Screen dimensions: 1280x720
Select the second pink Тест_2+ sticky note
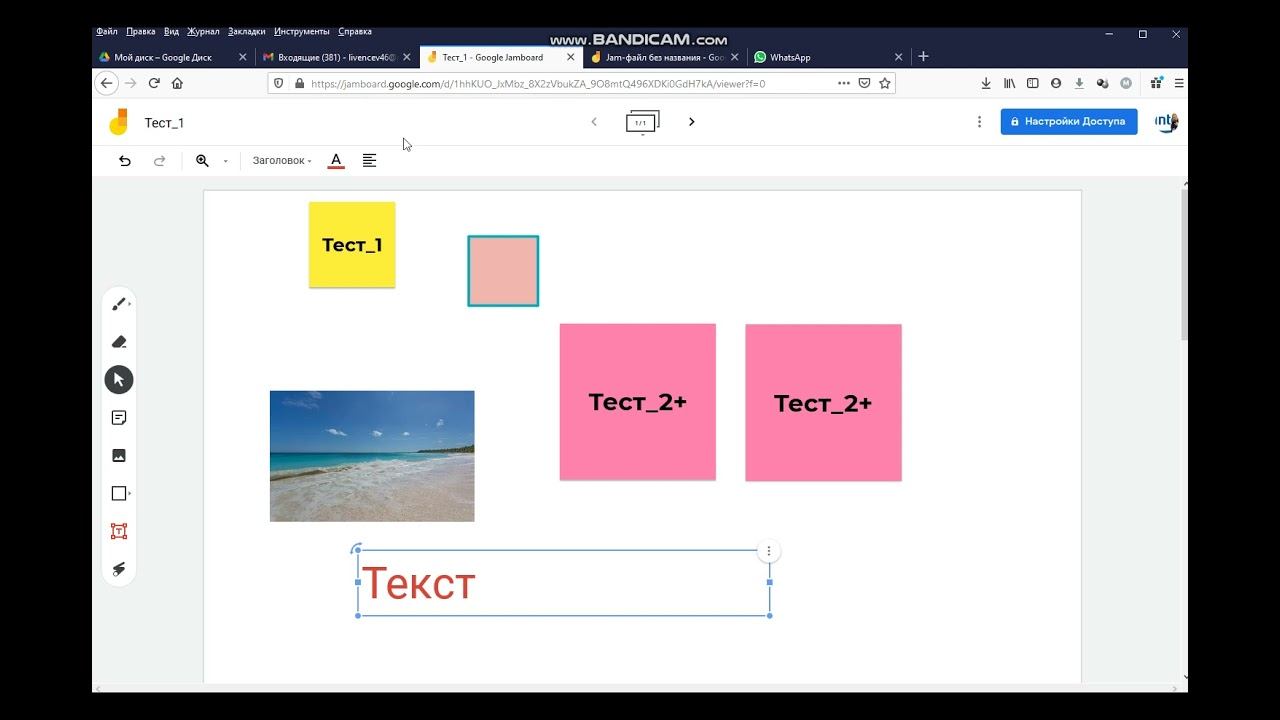823,403
